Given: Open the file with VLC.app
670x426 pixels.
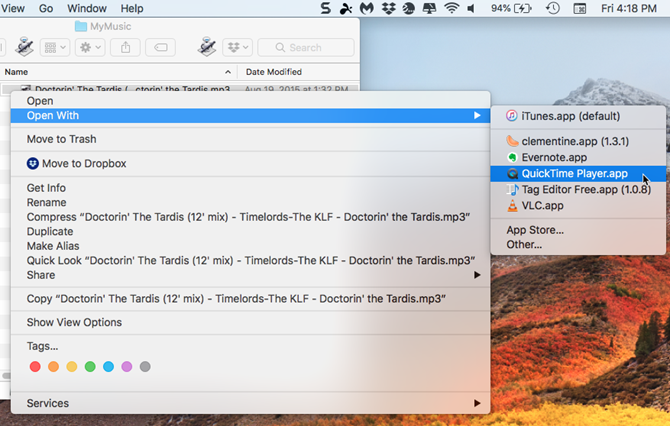Looking at the screenshot, I should pos(578,206).
